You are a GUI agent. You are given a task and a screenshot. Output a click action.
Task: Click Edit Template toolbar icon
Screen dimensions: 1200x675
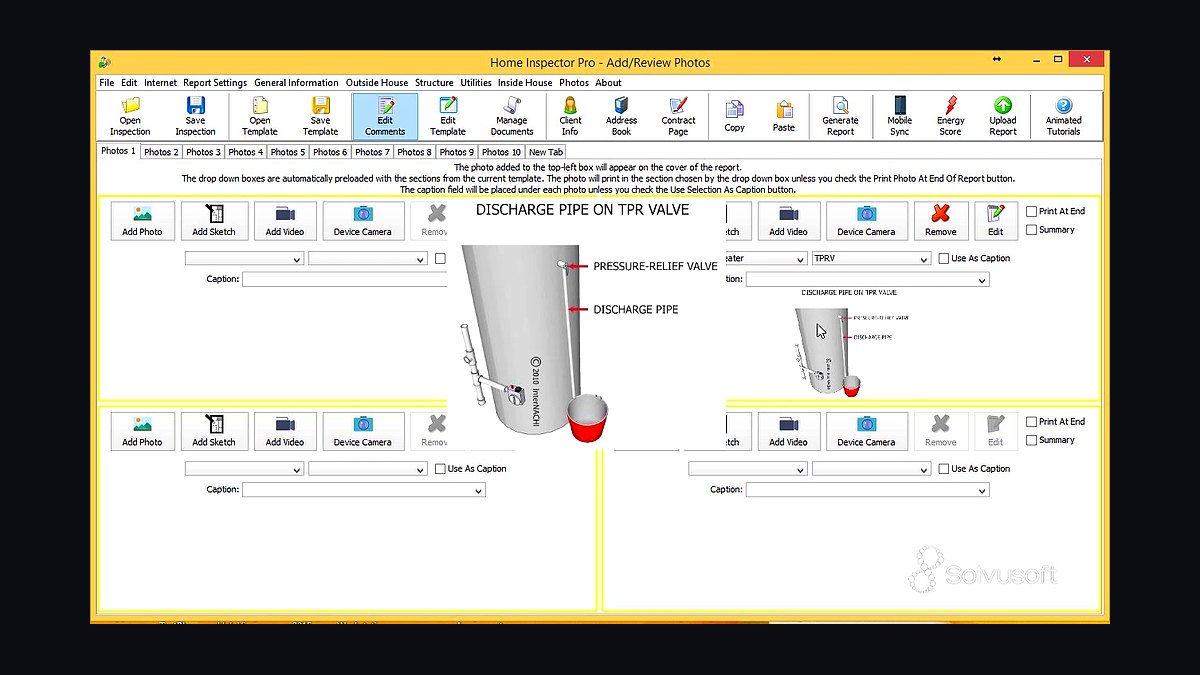(x=448, y=116)
